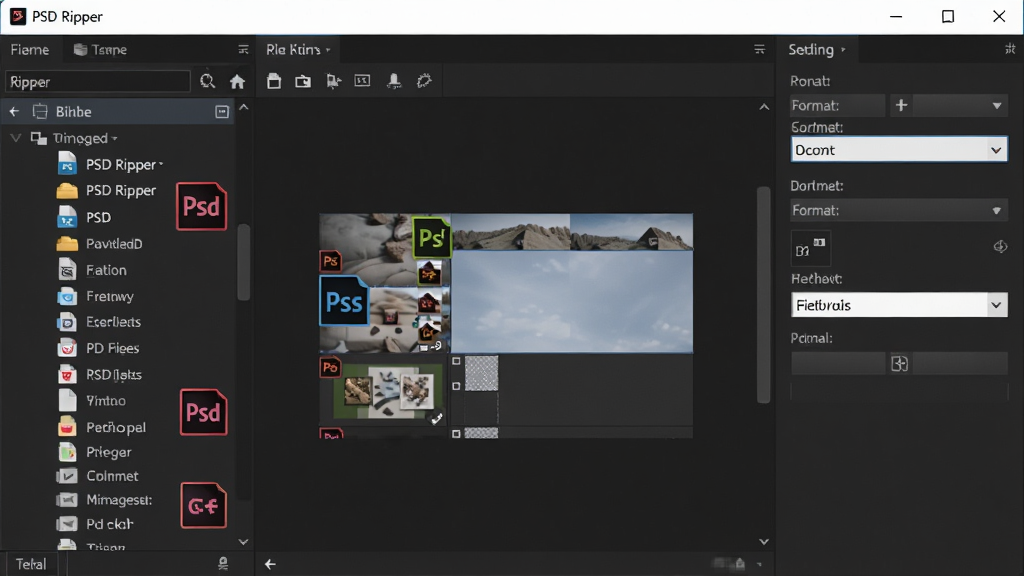Click the Ripper search field
Image resolution: width=1024 pixels, height=576 pixels.
(x=98, y=82)
